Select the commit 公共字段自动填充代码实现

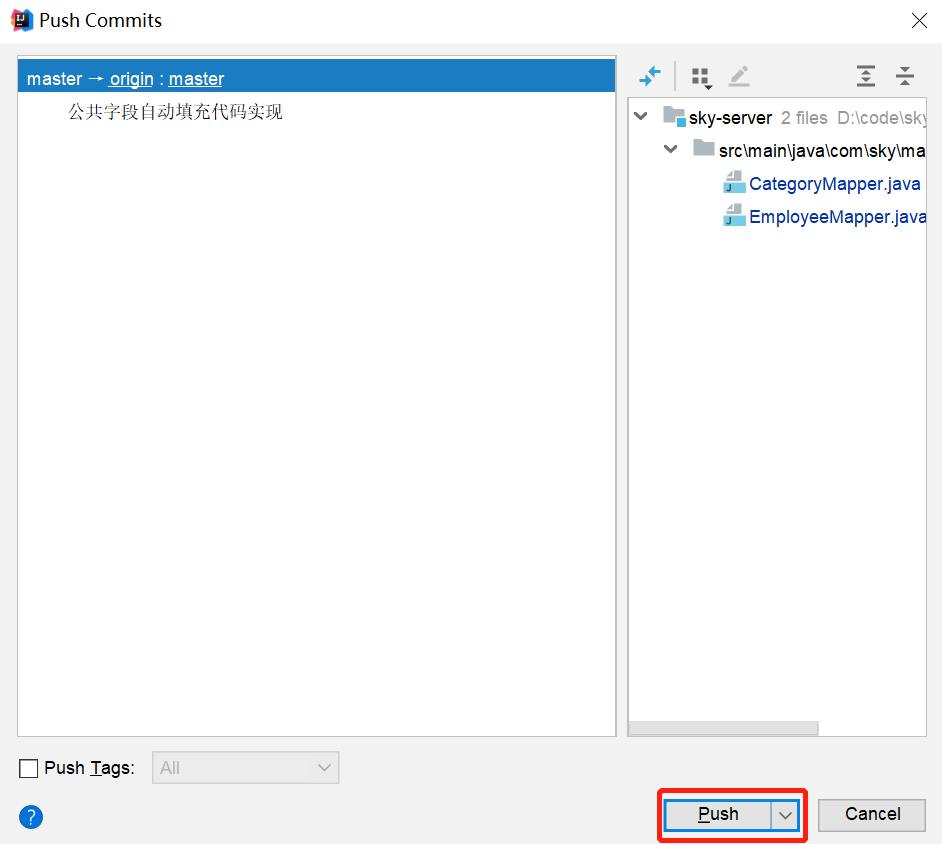pos(175,112)
